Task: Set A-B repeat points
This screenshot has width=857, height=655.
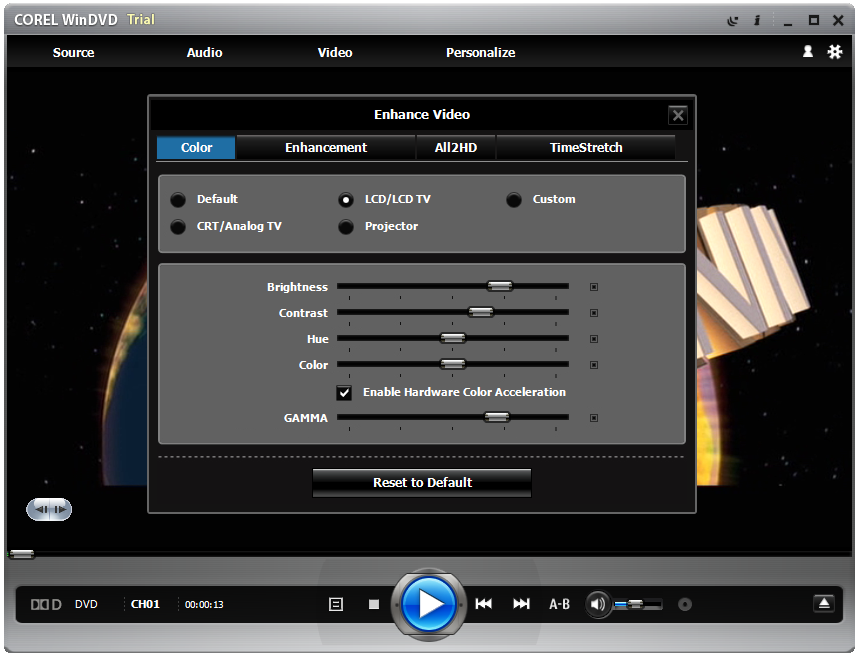Action: pyautogui.click(x=559, y=604)
